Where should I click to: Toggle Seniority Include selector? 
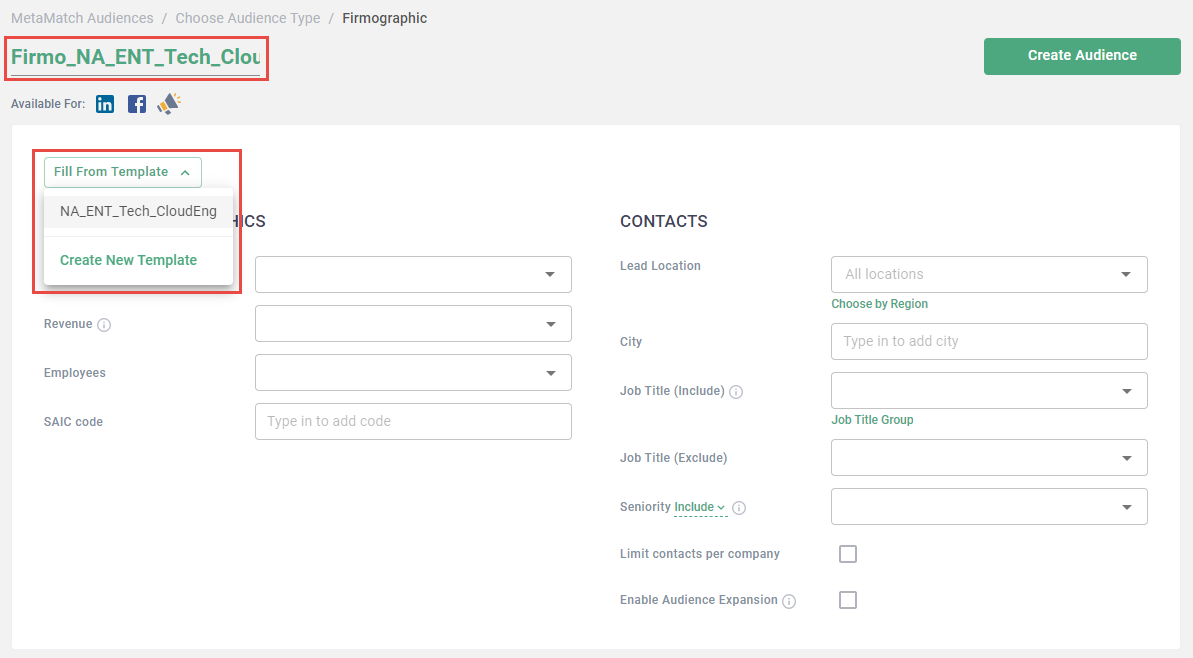699,508
